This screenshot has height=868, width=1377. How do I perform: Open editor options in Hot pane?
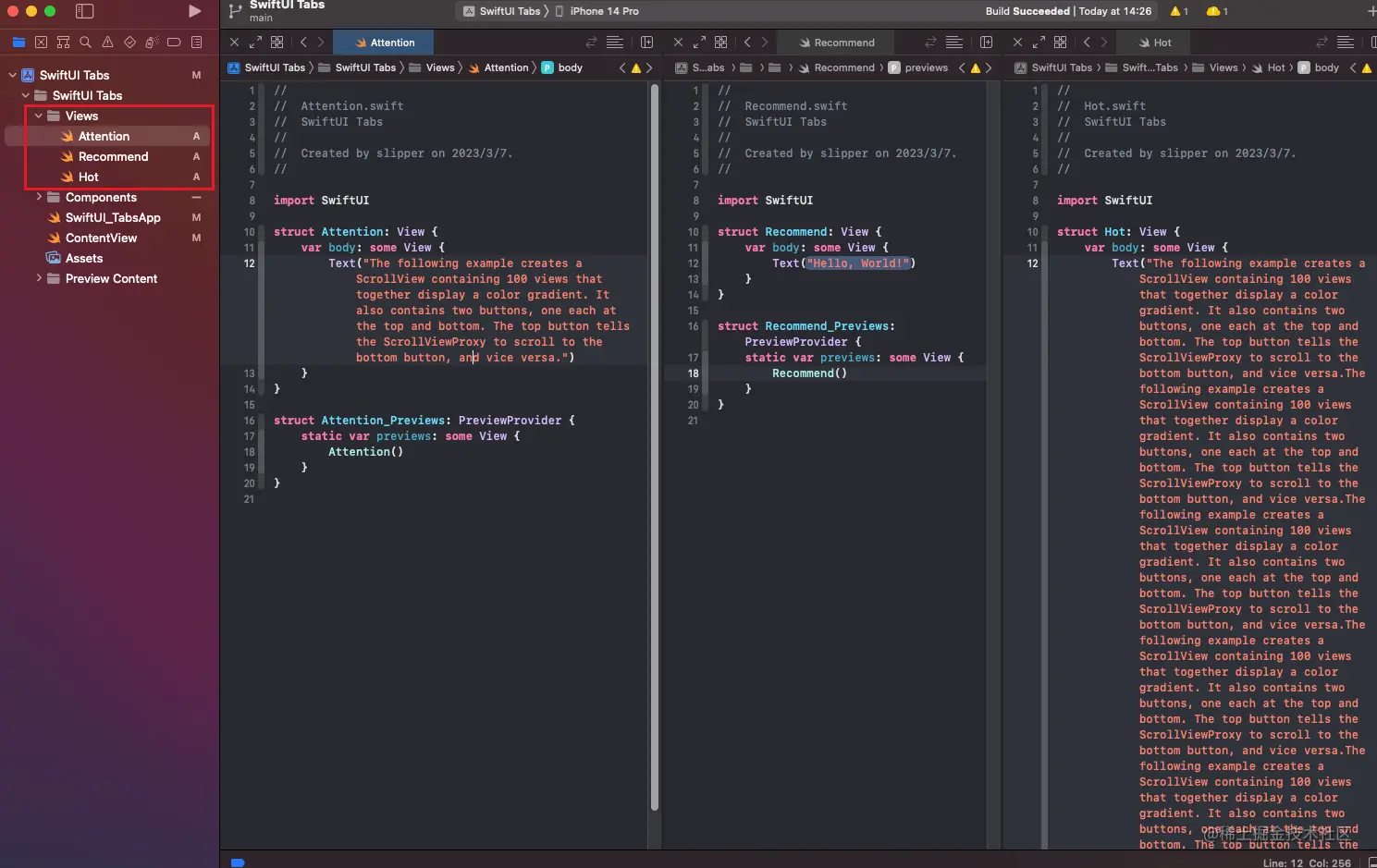pyautogui.click(x=1346, y=43)
